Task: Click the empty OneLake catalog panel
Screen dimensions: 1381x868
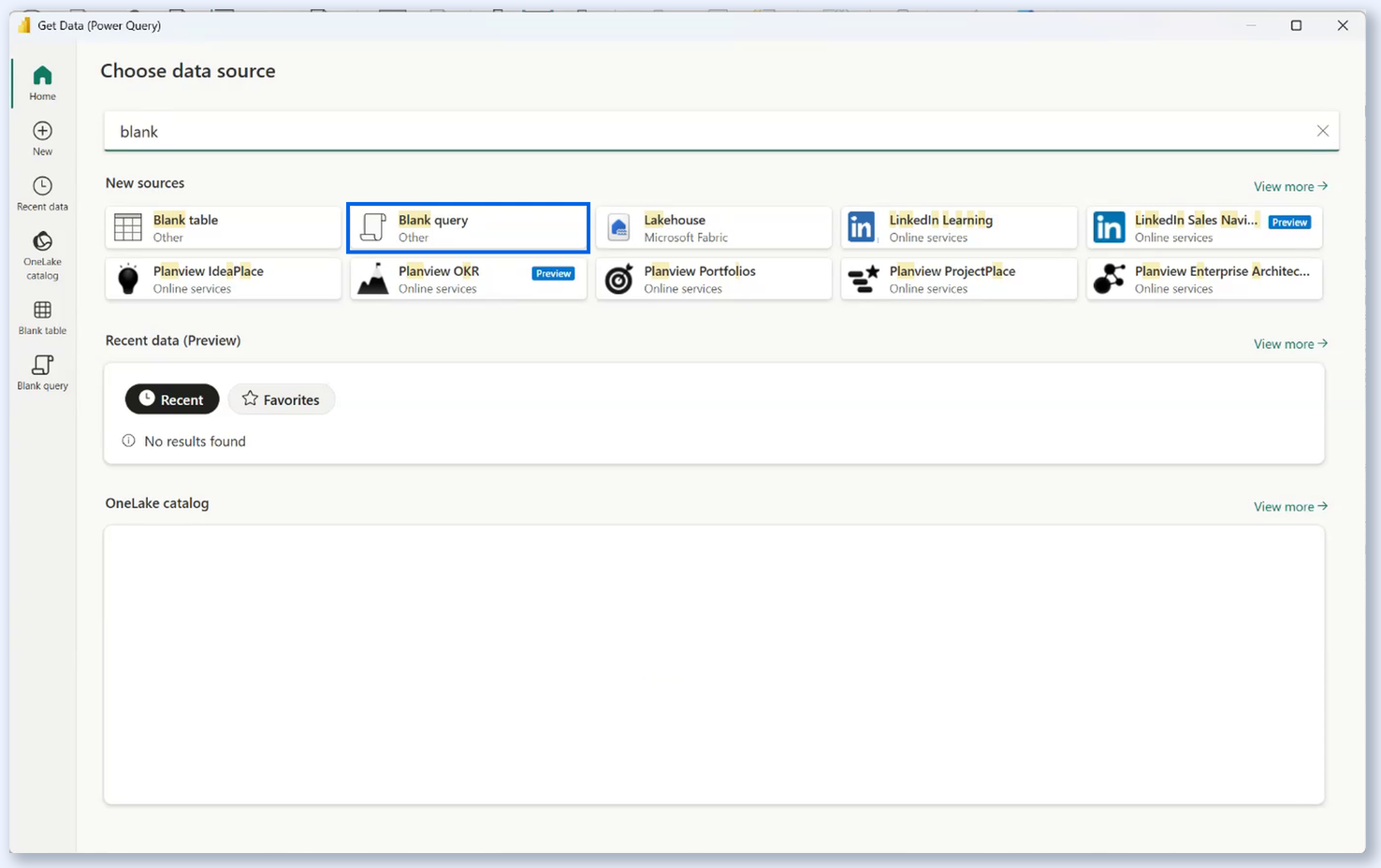Action: (x=714, y=664)
